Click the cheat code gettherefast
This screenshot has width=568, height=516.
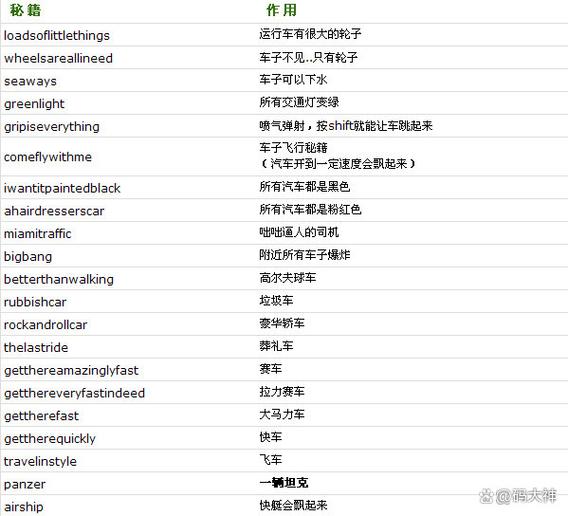click(41, 416)
